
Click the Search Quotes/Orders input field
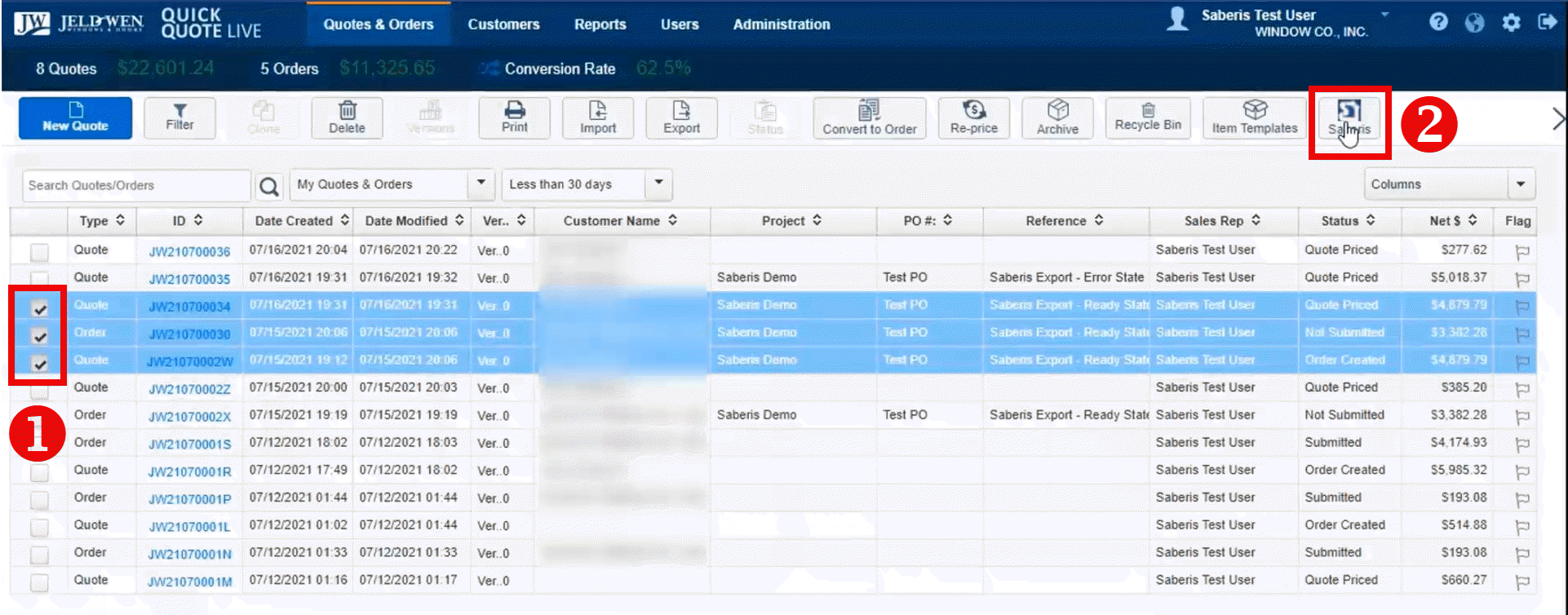[135, 186]
